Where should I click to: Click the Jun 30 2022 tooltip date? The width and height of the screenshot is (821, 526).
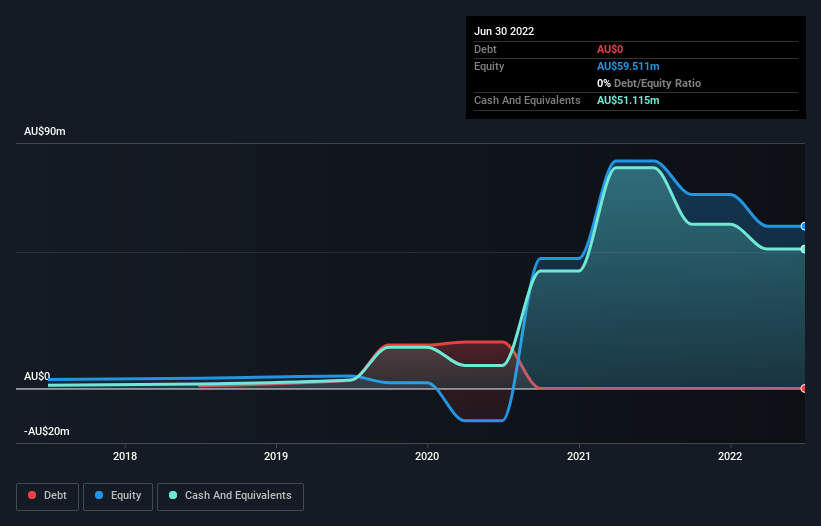click(x=504, y=31)
